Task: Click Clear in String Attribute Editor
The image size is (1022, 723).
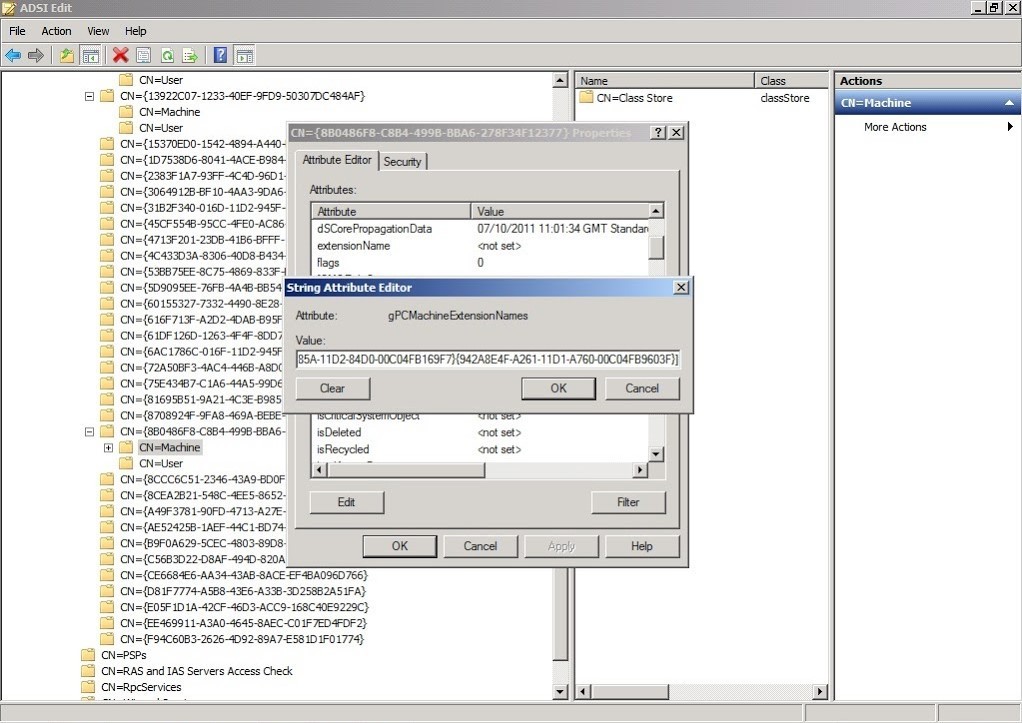Action: pyautogui.click(x=332, y=389)
